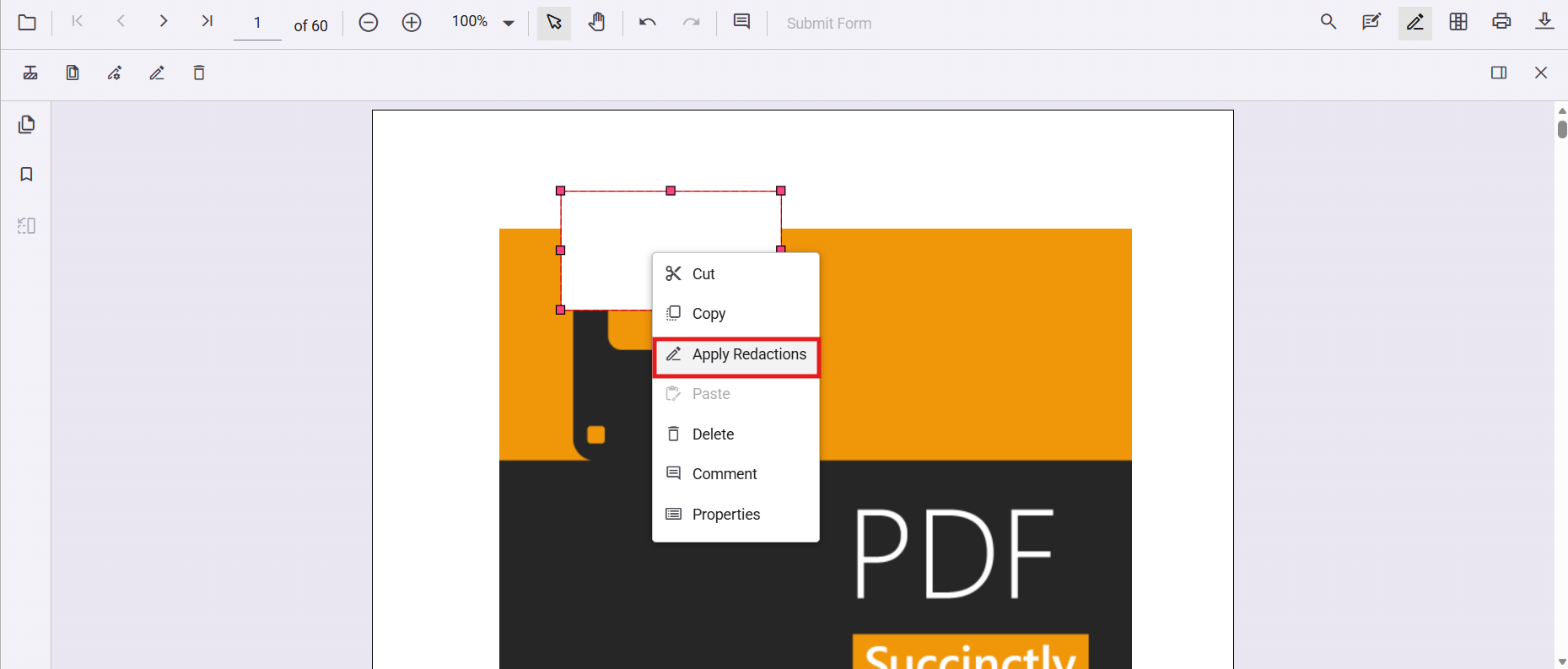1568x669 pixels.
Task: Open the Edit Annotation toolbar
Action: coord(1371,22)
